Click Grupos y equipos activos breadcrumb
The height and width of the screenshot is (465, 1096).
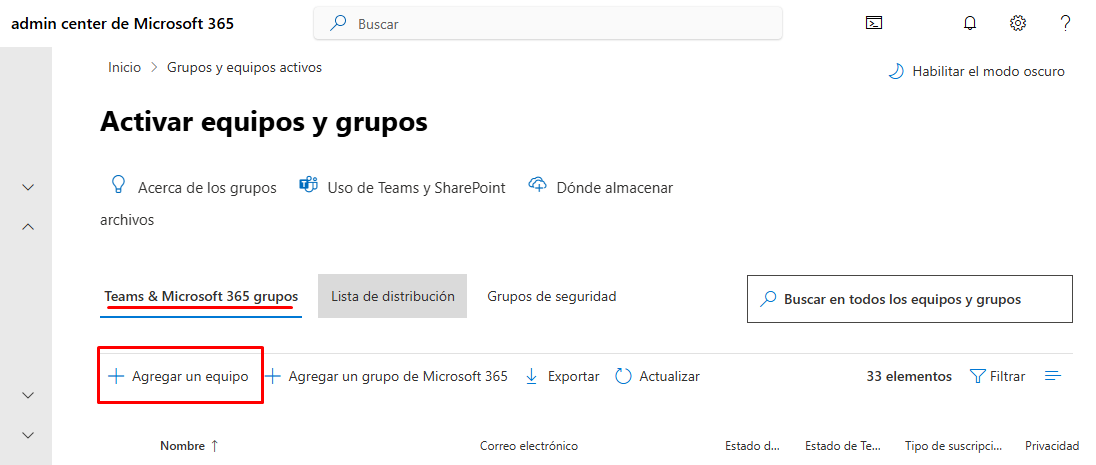244,67
